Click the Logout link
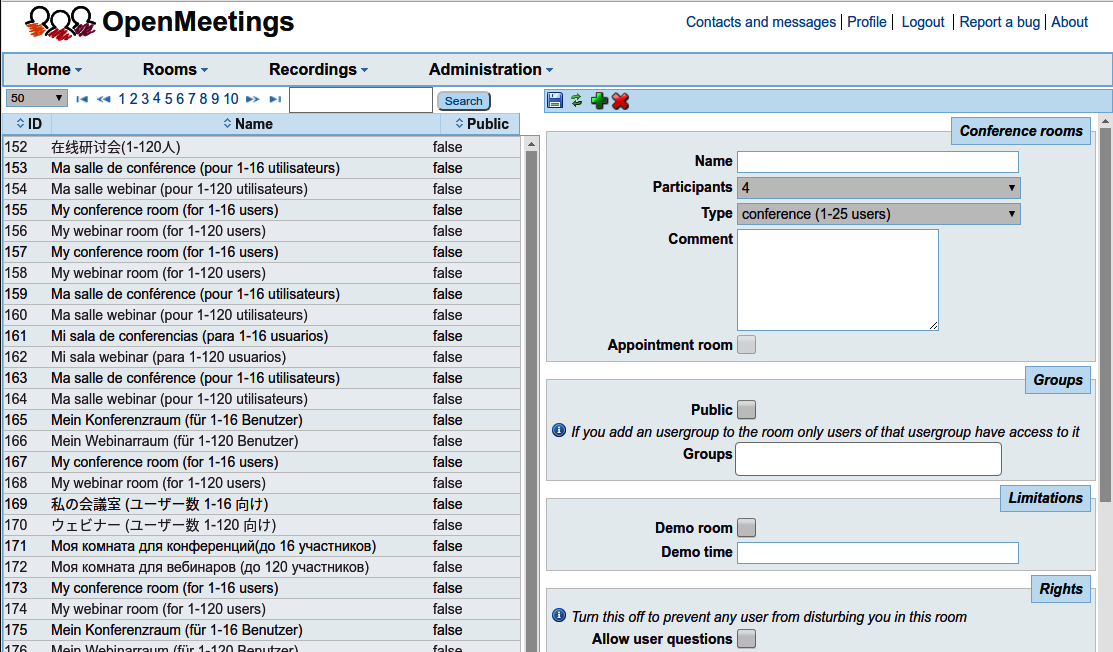Viewport: 1113px width, 652px height. pos(923,22)
